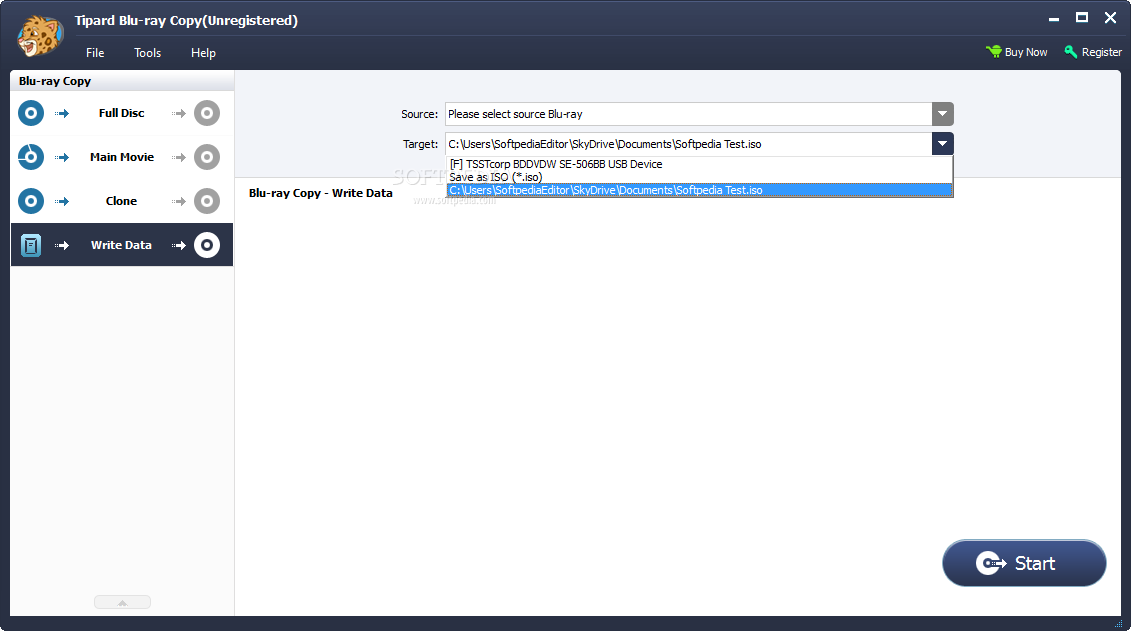Click the disc icon inside the Start button

click(x=991, y=563)
